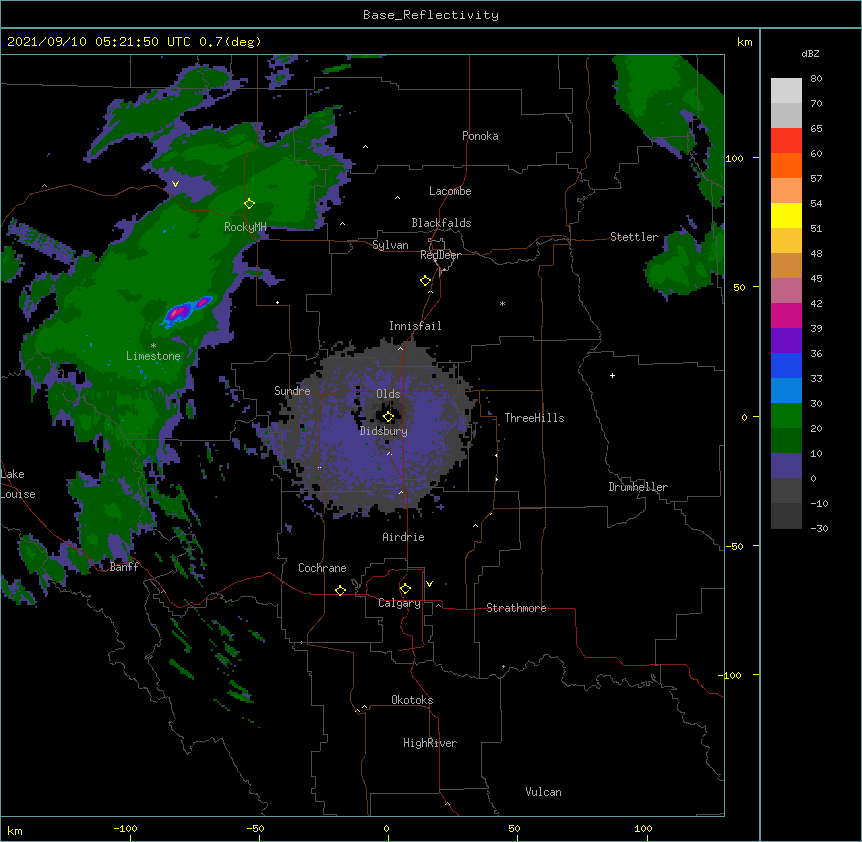Pick the magenta swatch between 42 and 39 dBZ
862x842 pixels.
[786, 315]
